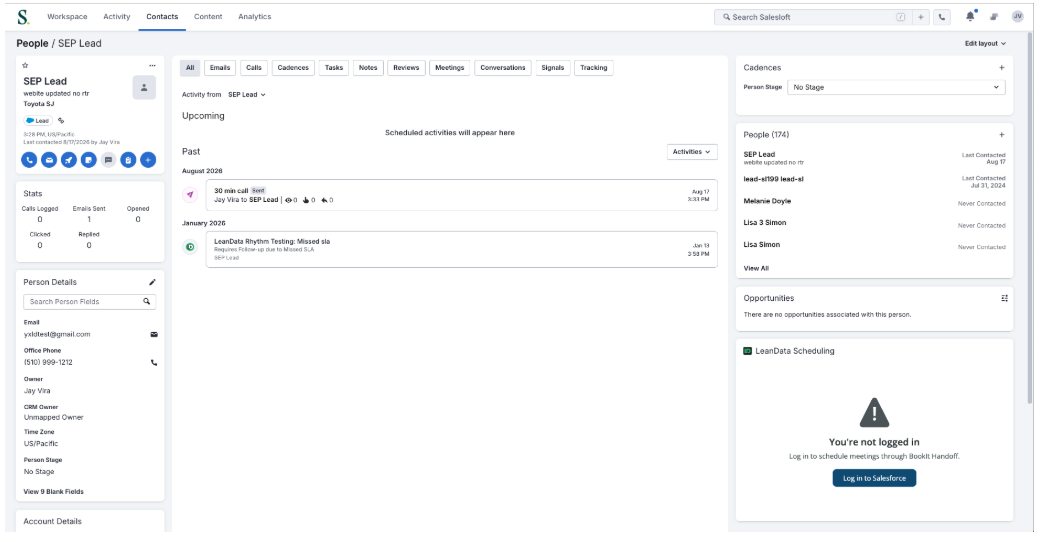
Task: Open notifications bell
Action: [970, 17]
